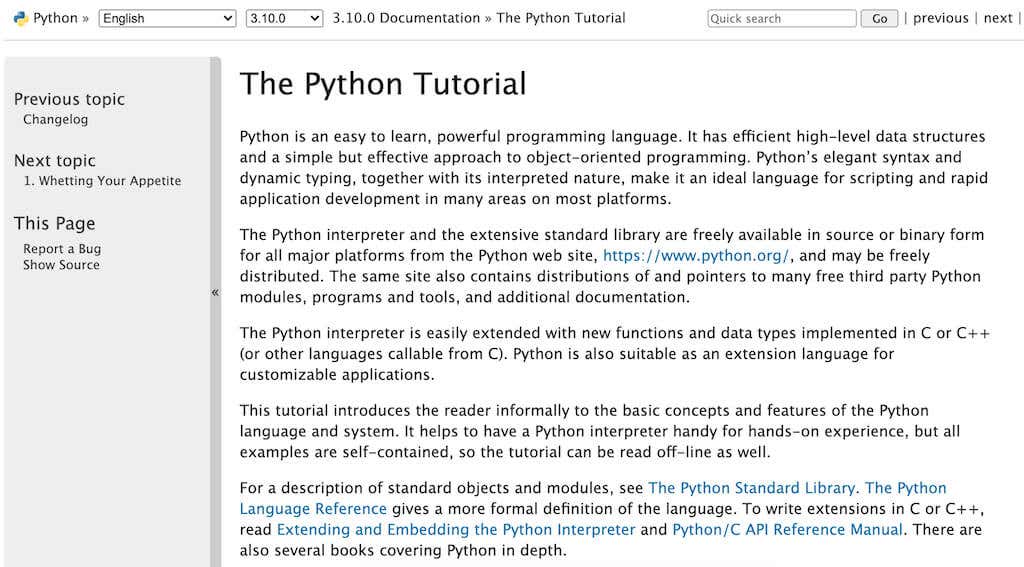Click the Quick search input field
Screen dimensions: 1024x567
(781, 18)
